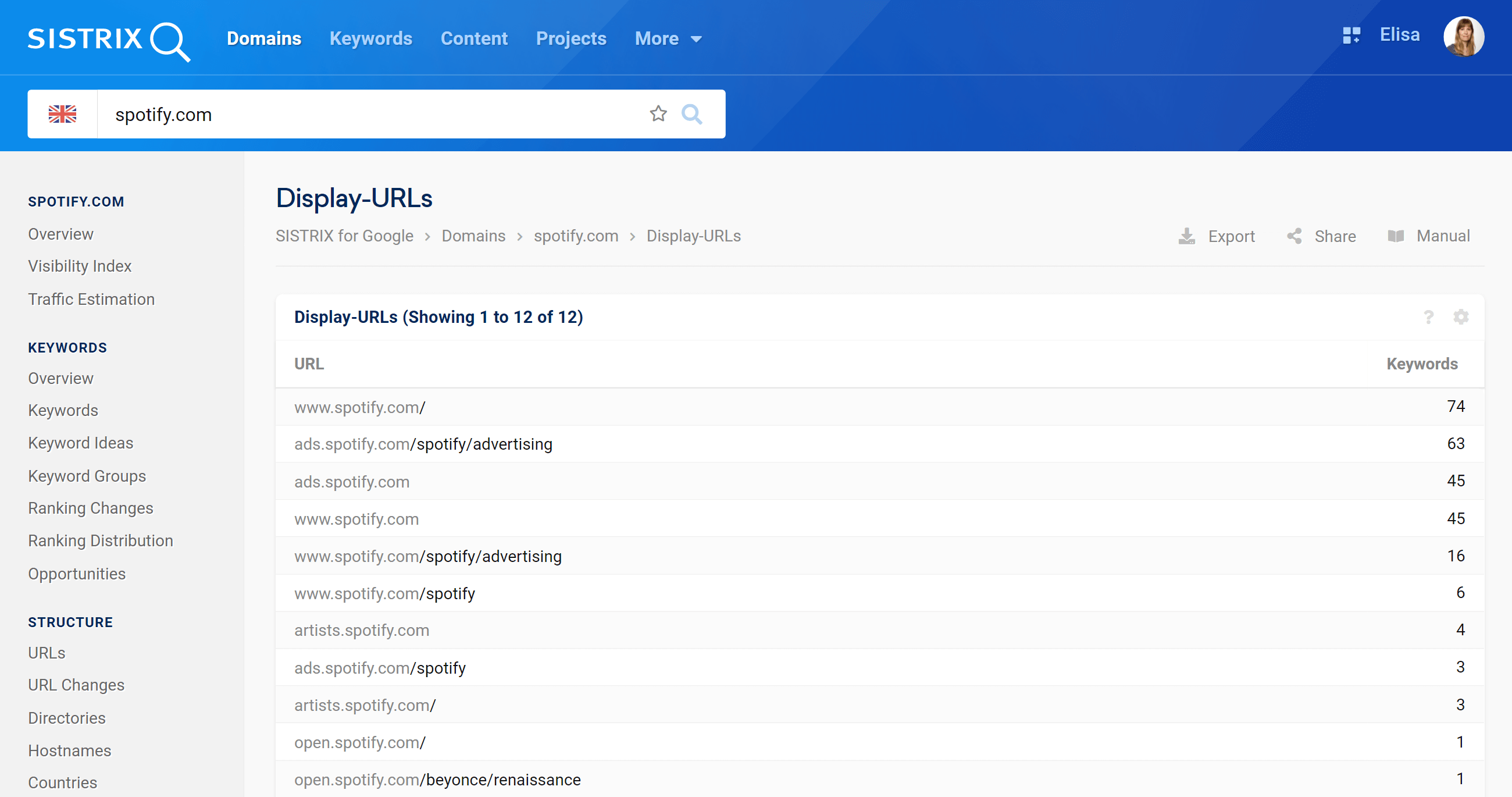
Task: Expand the More dropdown menu
Action: click(668, 39)
